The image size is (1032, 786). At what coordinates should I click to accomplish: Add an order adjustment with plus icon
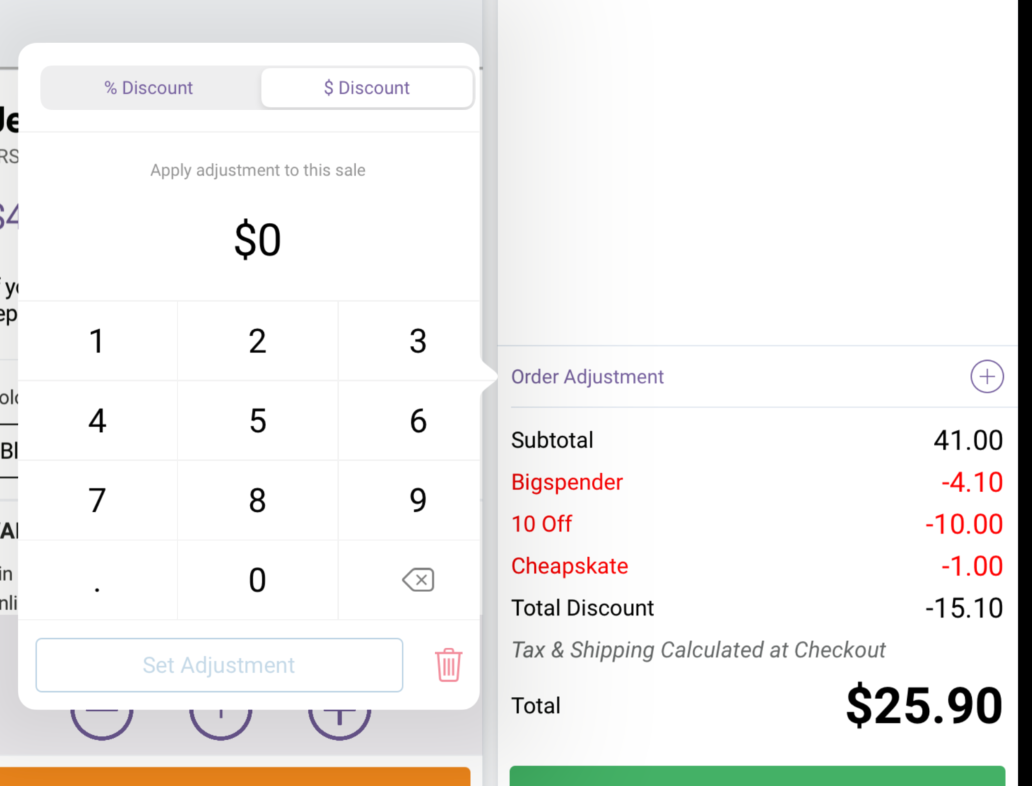coord(987,377)
